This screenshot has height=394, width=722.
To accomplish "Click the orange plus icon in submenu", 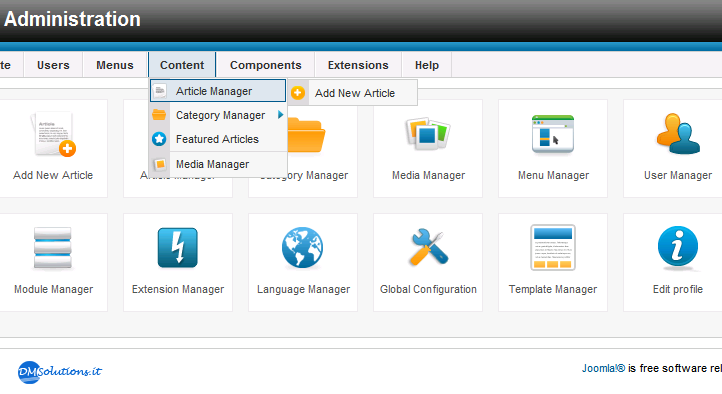I will 298,93.
